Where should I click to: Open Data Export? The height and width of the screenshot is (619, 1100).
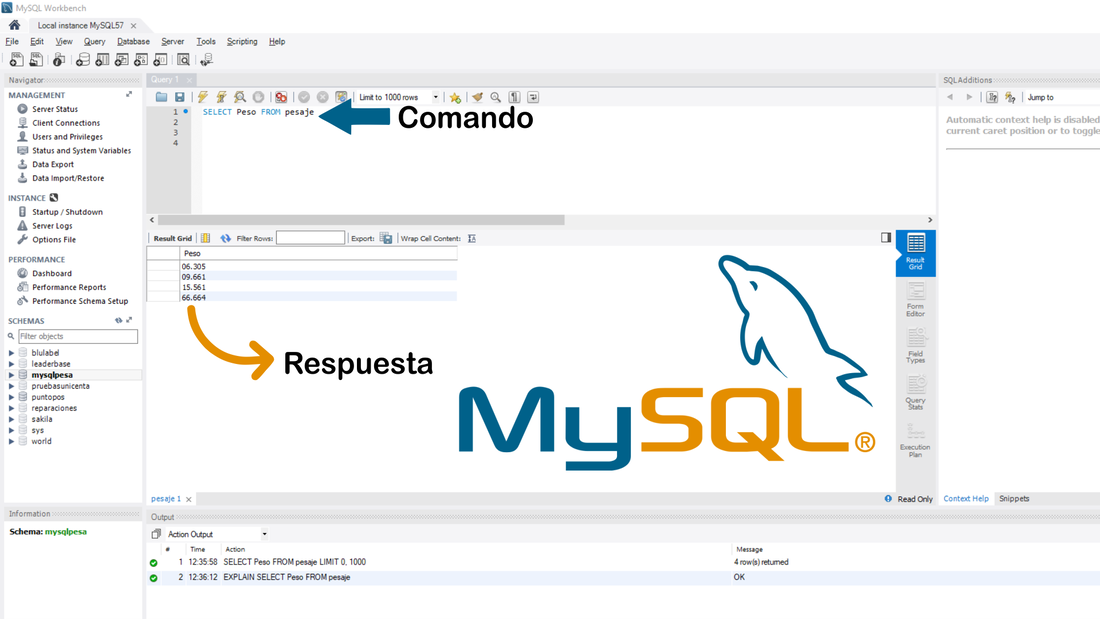pyautogui.click(x=53, y=164)
